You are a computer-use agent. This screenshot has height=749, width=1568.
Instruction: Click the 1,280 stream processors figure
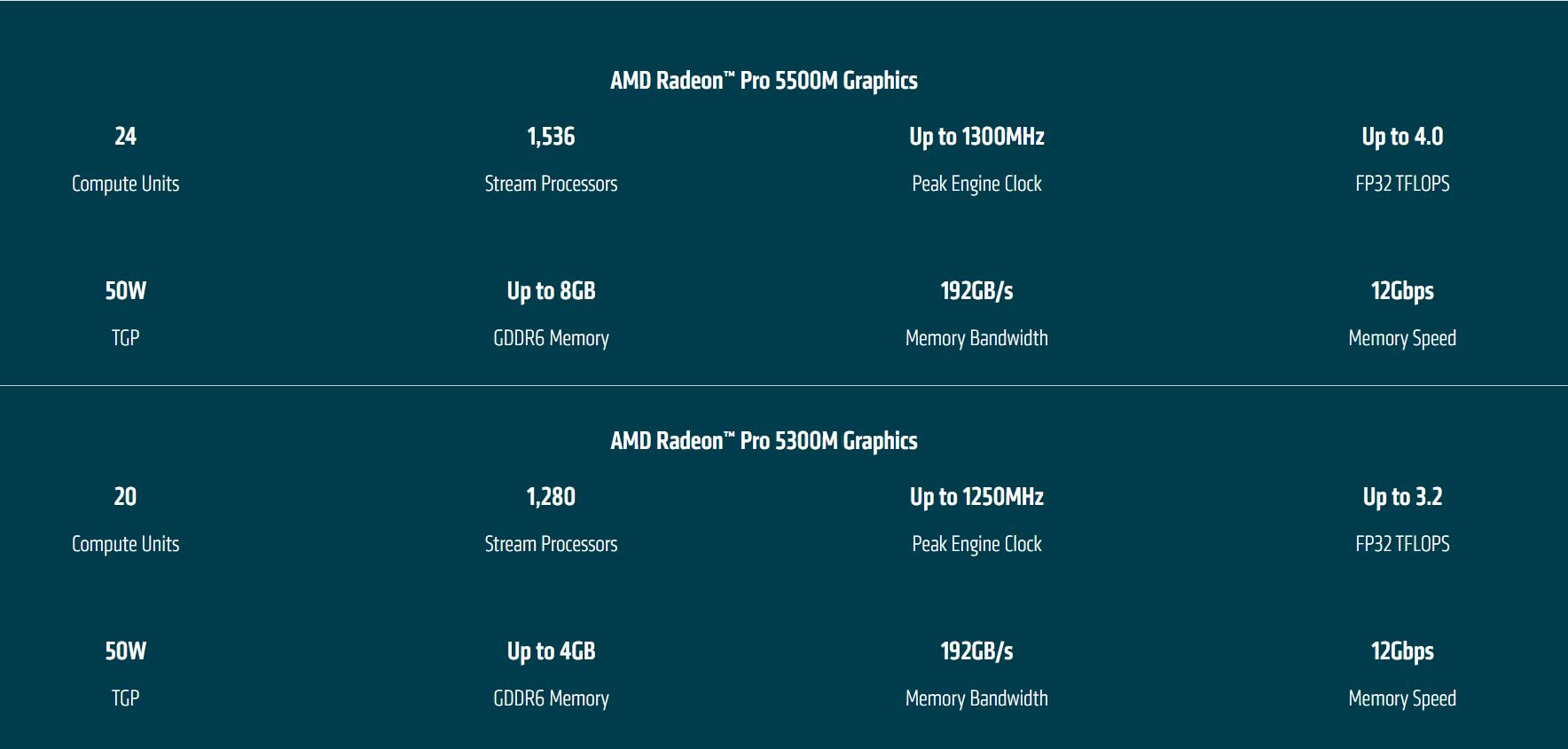[551, 497]
